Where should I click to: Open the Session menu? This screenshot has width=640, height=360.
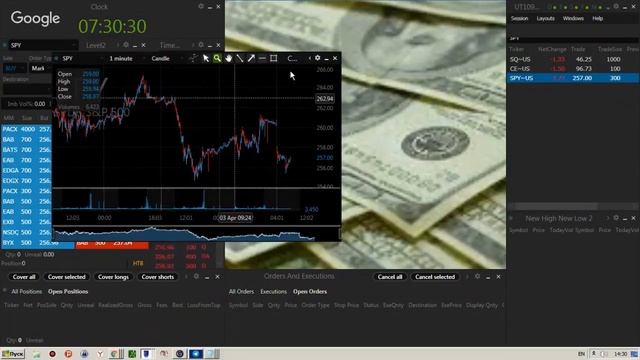click(519, 18)
